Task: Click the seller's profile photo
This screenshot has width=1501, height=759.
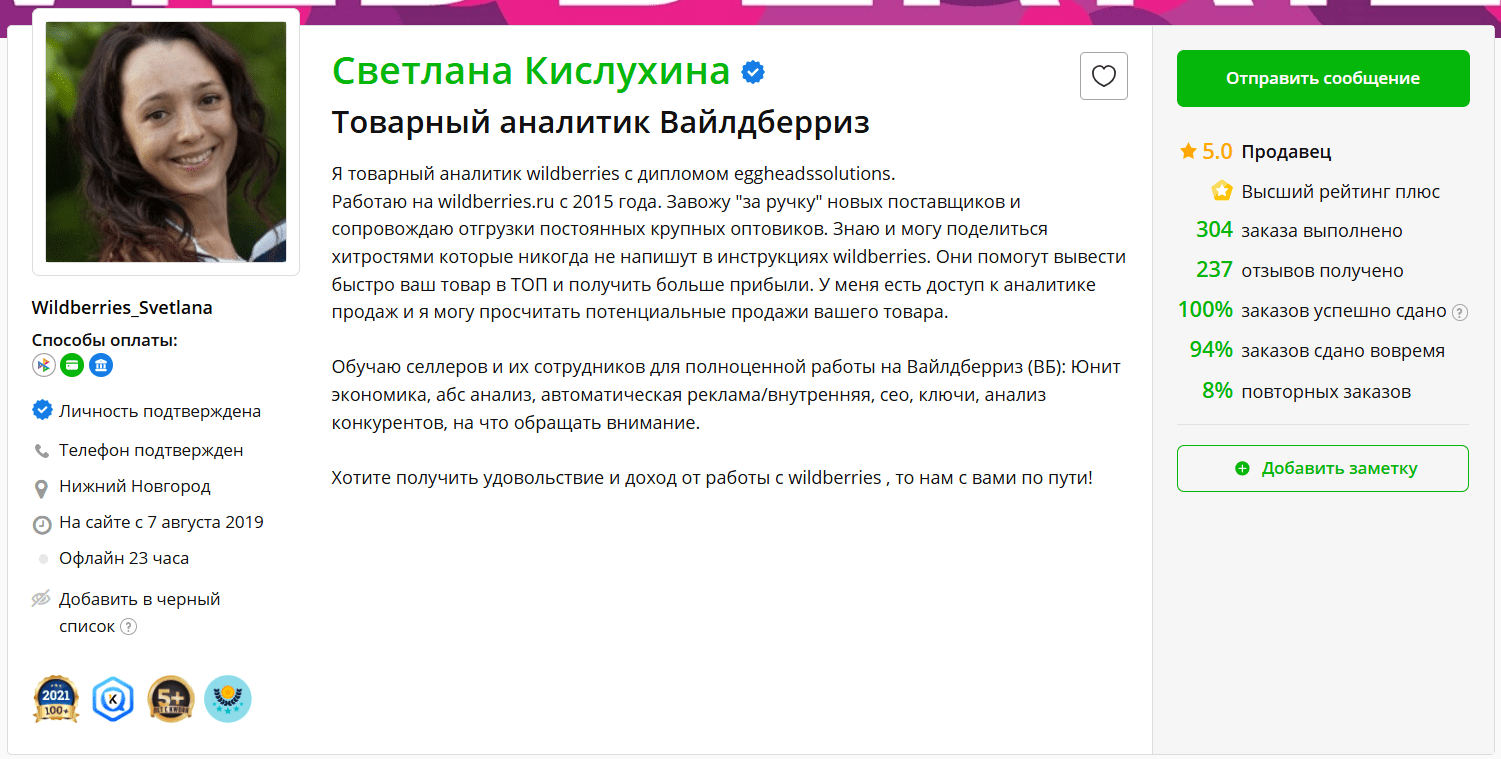Action: click(166, 142)
